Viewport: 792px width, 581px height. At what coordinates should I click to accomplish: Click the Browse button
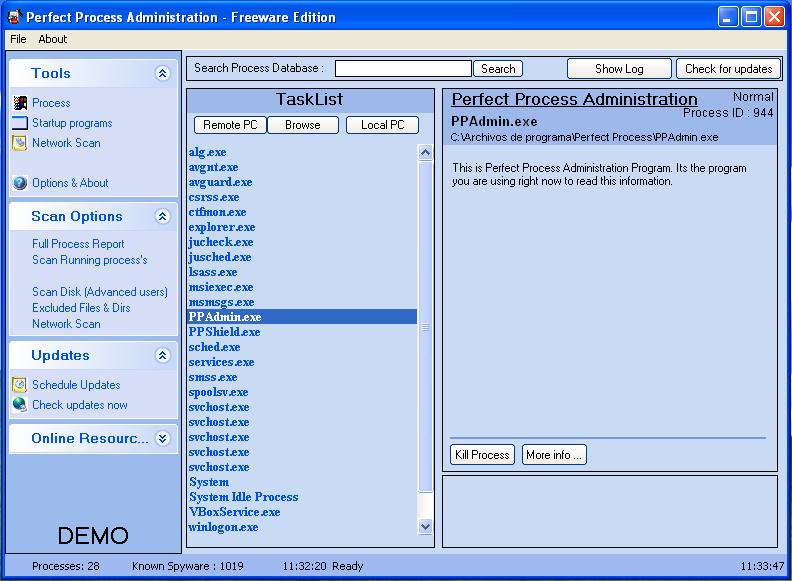[303, 125]
